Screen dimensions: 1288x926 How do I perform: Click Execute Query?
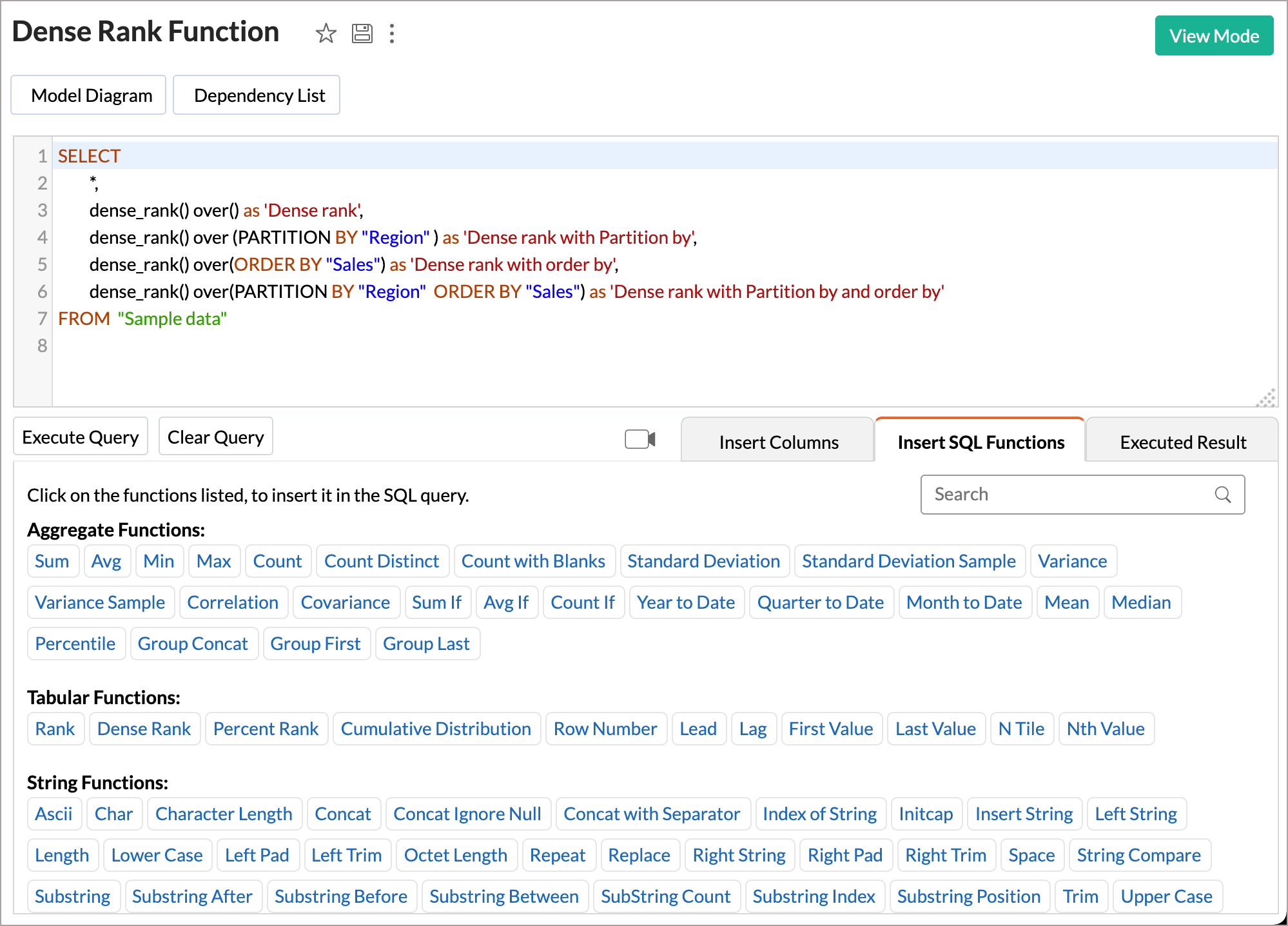(x=80, y=436)
